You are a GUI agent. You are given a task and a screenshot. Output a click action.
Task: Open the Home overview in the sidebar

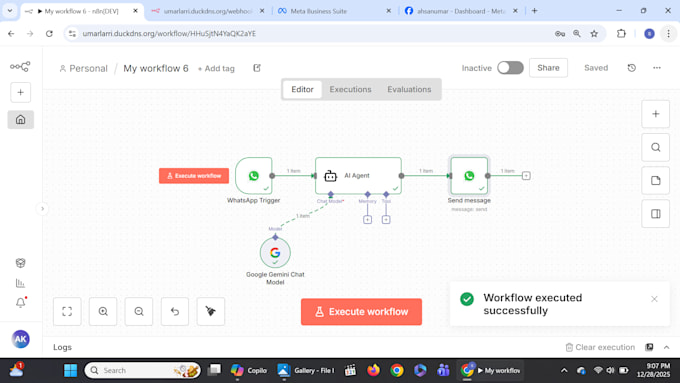pyautogui.click(x=20, y=119)
